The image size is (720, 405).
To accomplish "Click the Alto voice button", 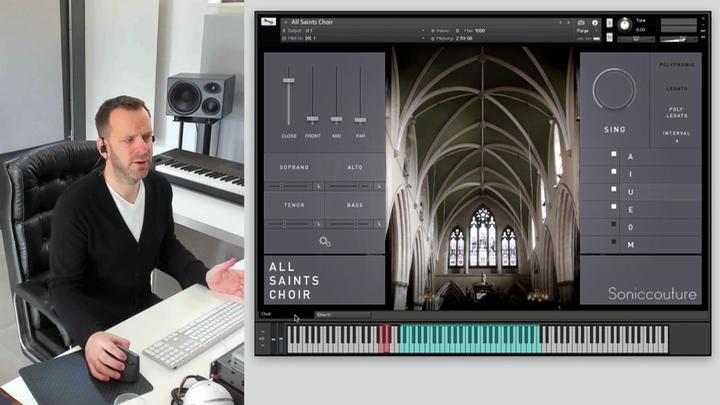I will click(x=355, y=167).
